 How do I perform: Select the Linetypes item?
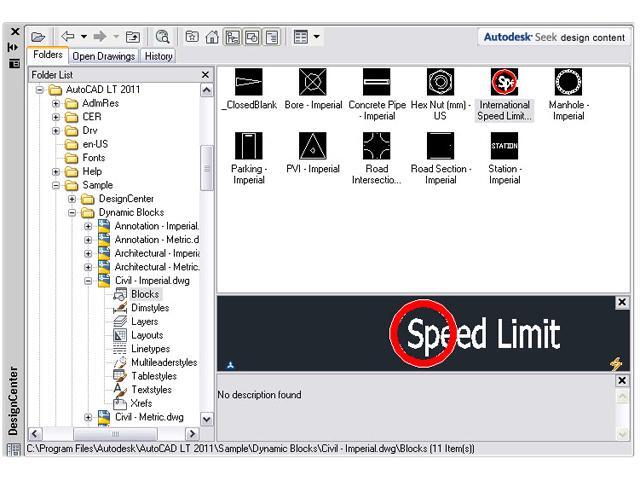pyautogui.click(x=150, y=349)
